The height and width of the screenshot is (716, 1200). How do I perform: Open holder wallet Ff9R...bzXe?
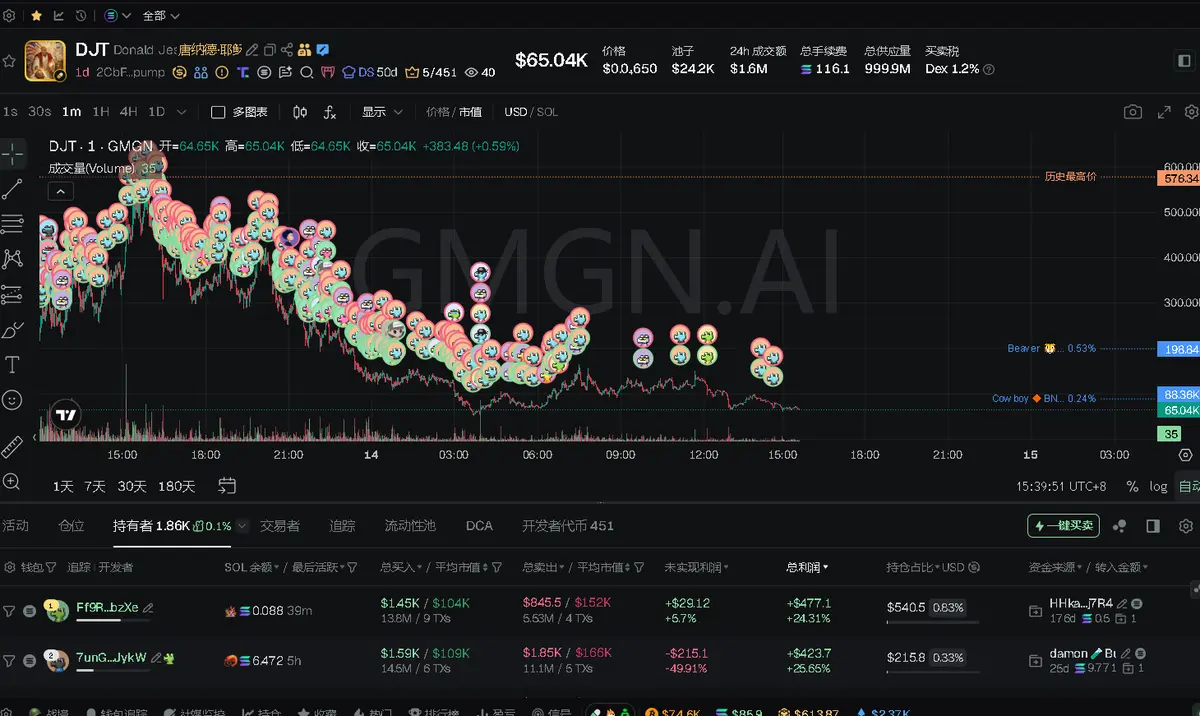tap(107, 607)
